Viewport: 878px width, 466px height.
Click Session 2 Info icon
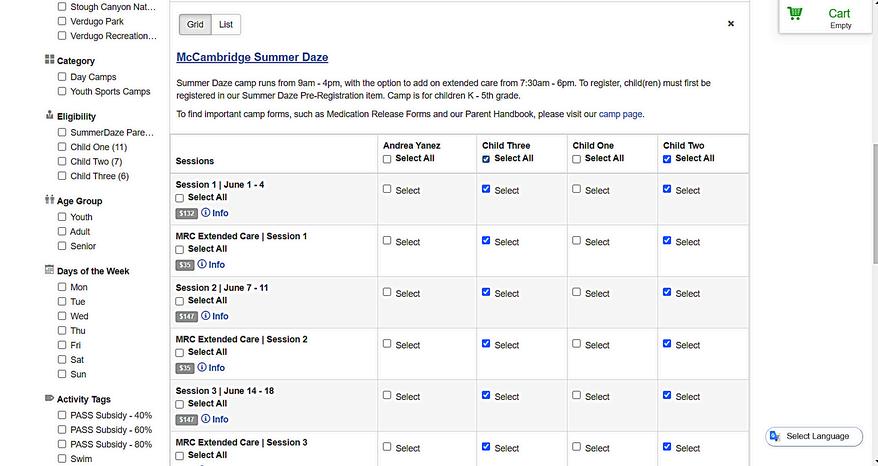(206, 316)
